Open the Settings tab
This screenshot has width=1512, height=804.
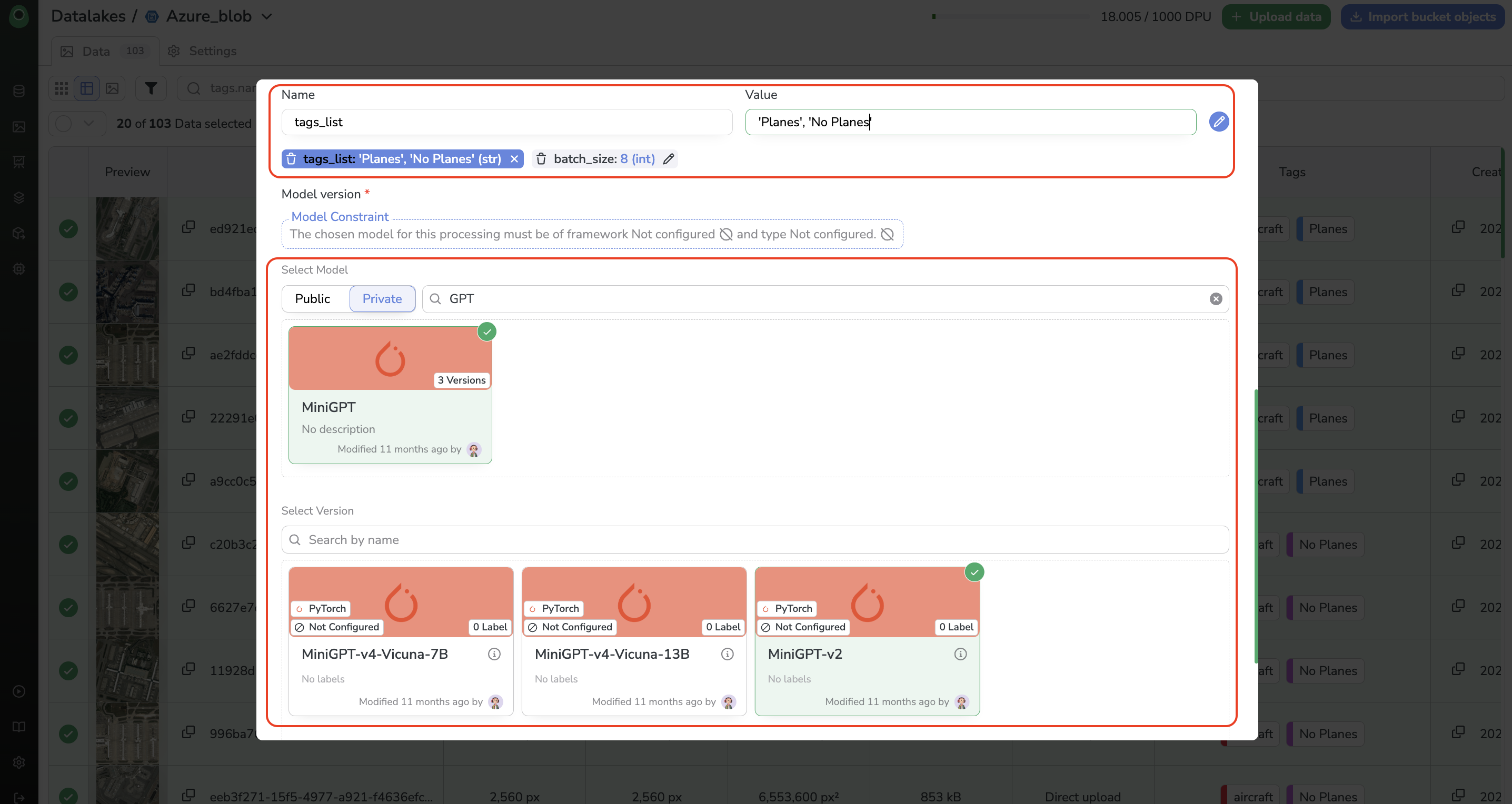[202, 51]
